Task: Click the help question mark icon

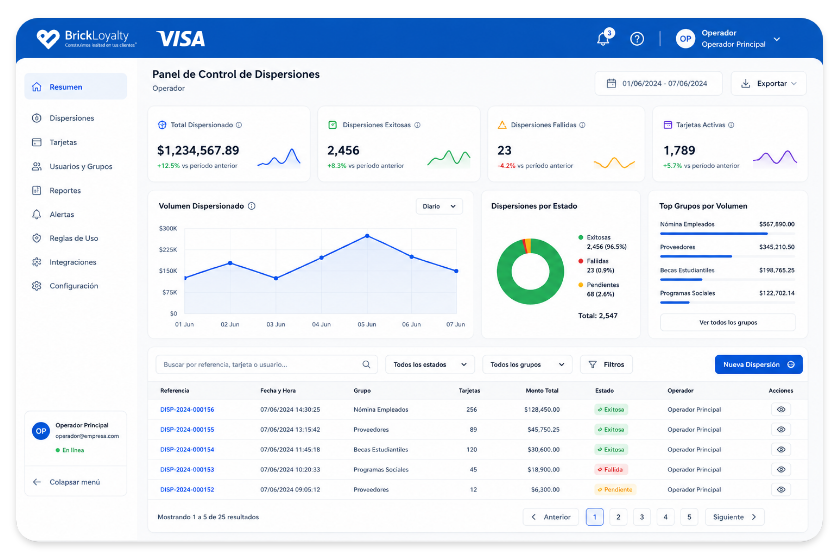Action: (637, 39)
